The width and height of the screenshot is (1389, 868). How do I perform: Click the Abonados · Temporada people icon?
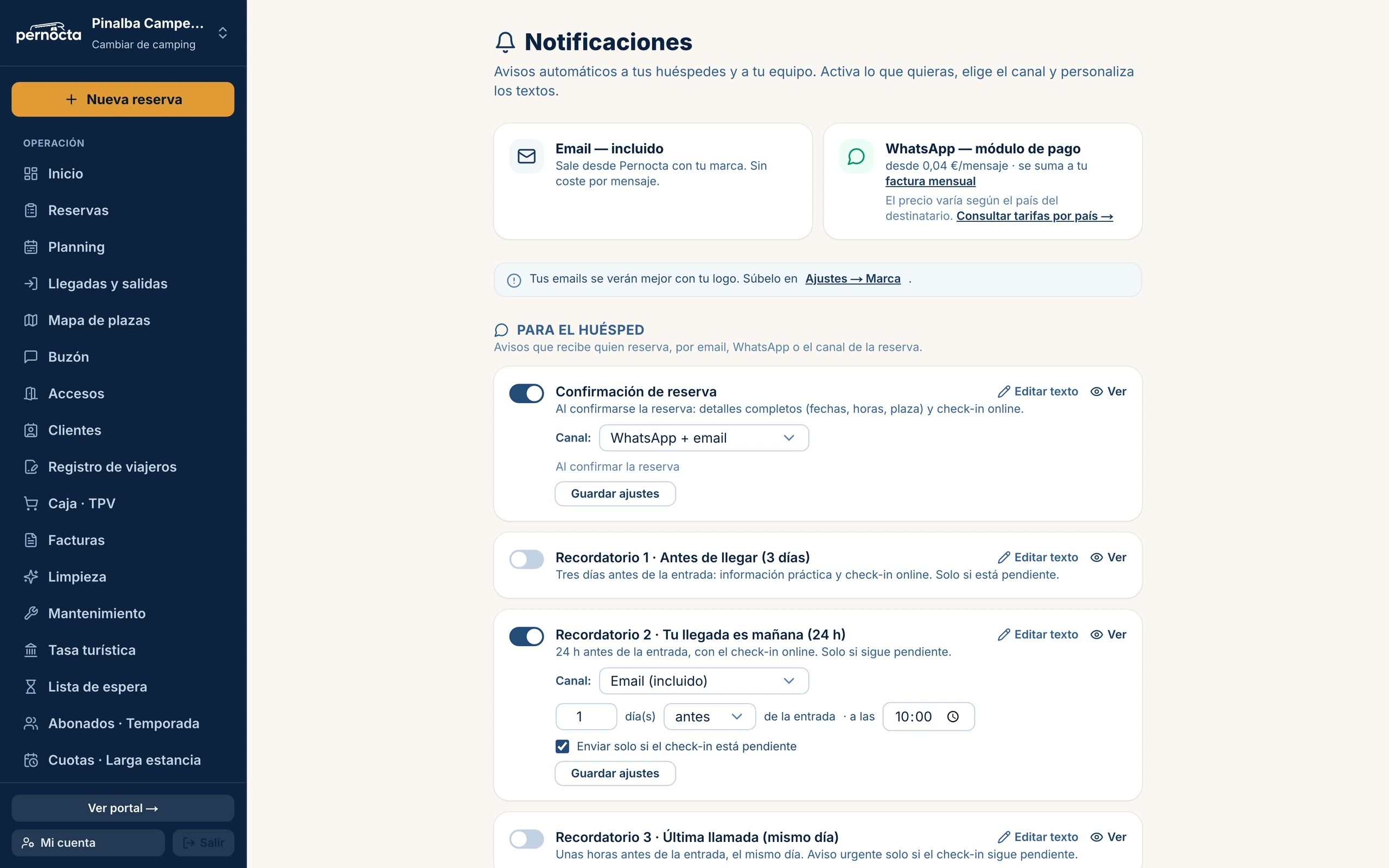point(31,723)
